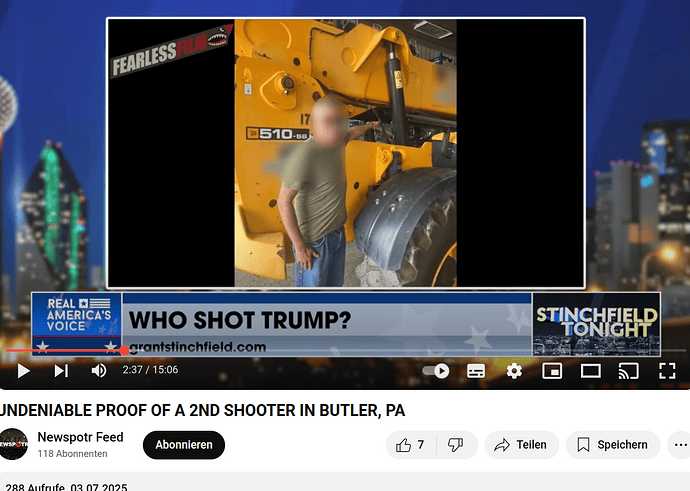Click the video title about Butler, PA

(202, 410)
